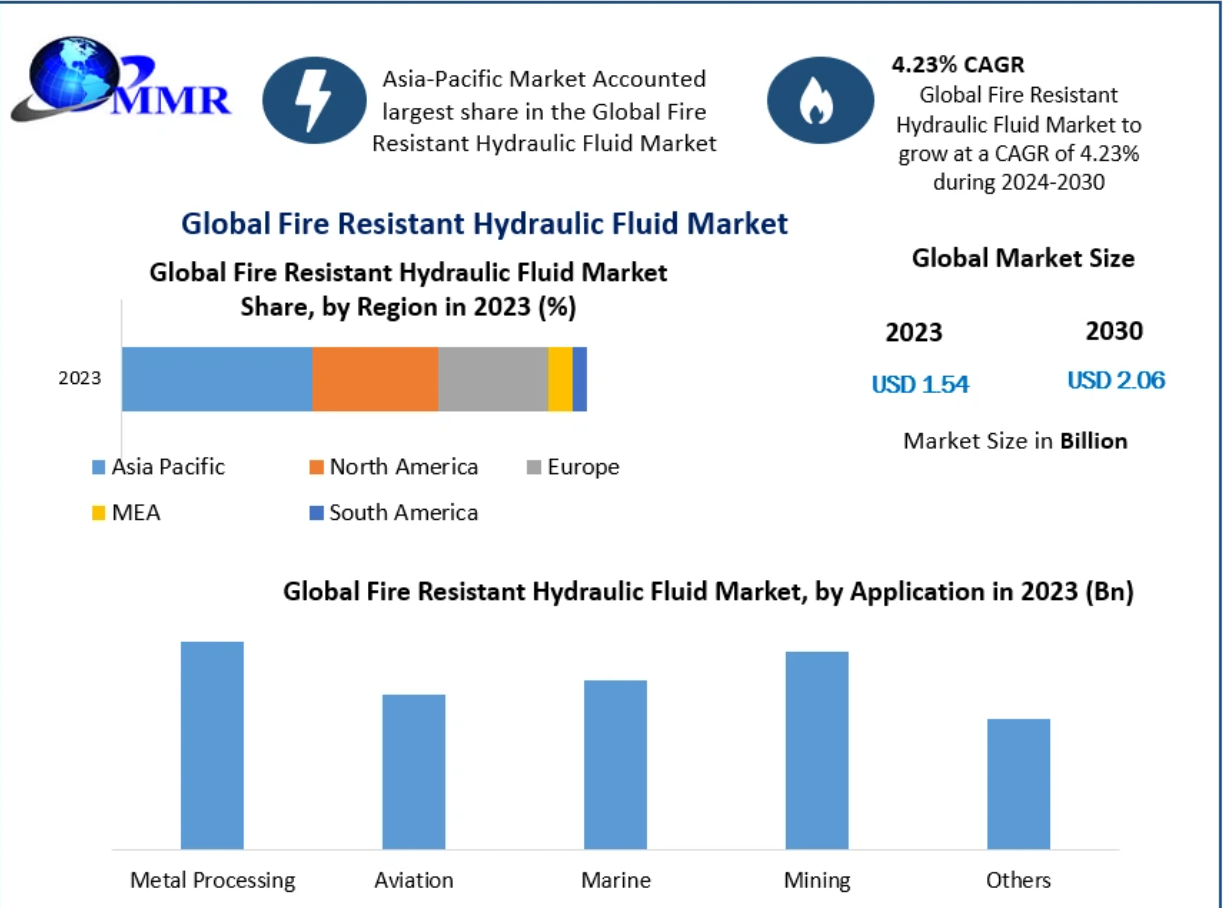The width and height of the screenshot is (1224, 908).
Task: Click the lightning bolt circle icon
Action: [x=314, y=100]
